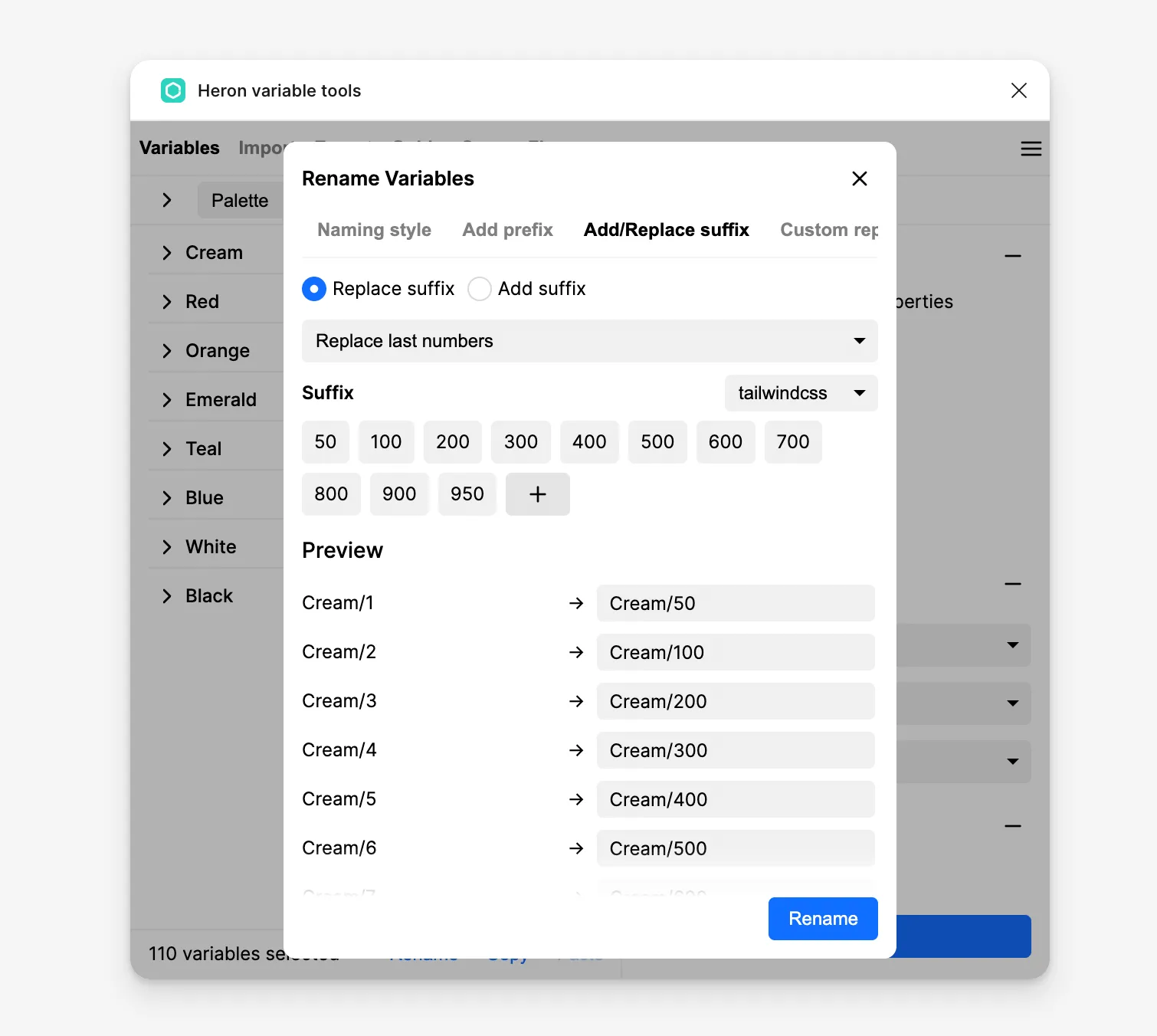This screenshot has height=1036, width=1157.
Task: Click the 500 suffix chip
Action: [x=657, y=442]
